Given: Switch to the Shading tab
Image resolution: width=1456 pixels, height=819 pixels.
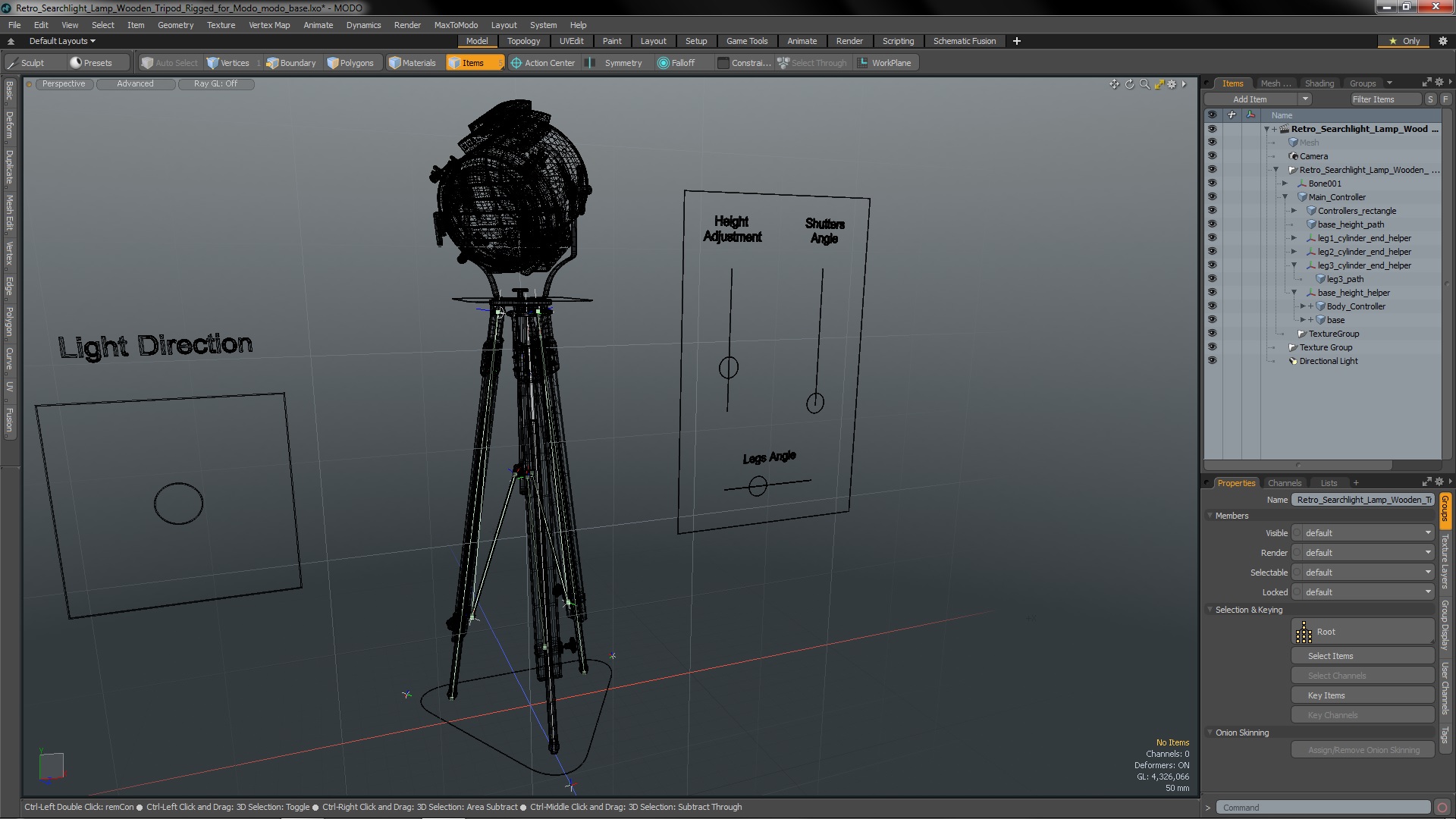Looking at the screenshot, I should 1319,83.
